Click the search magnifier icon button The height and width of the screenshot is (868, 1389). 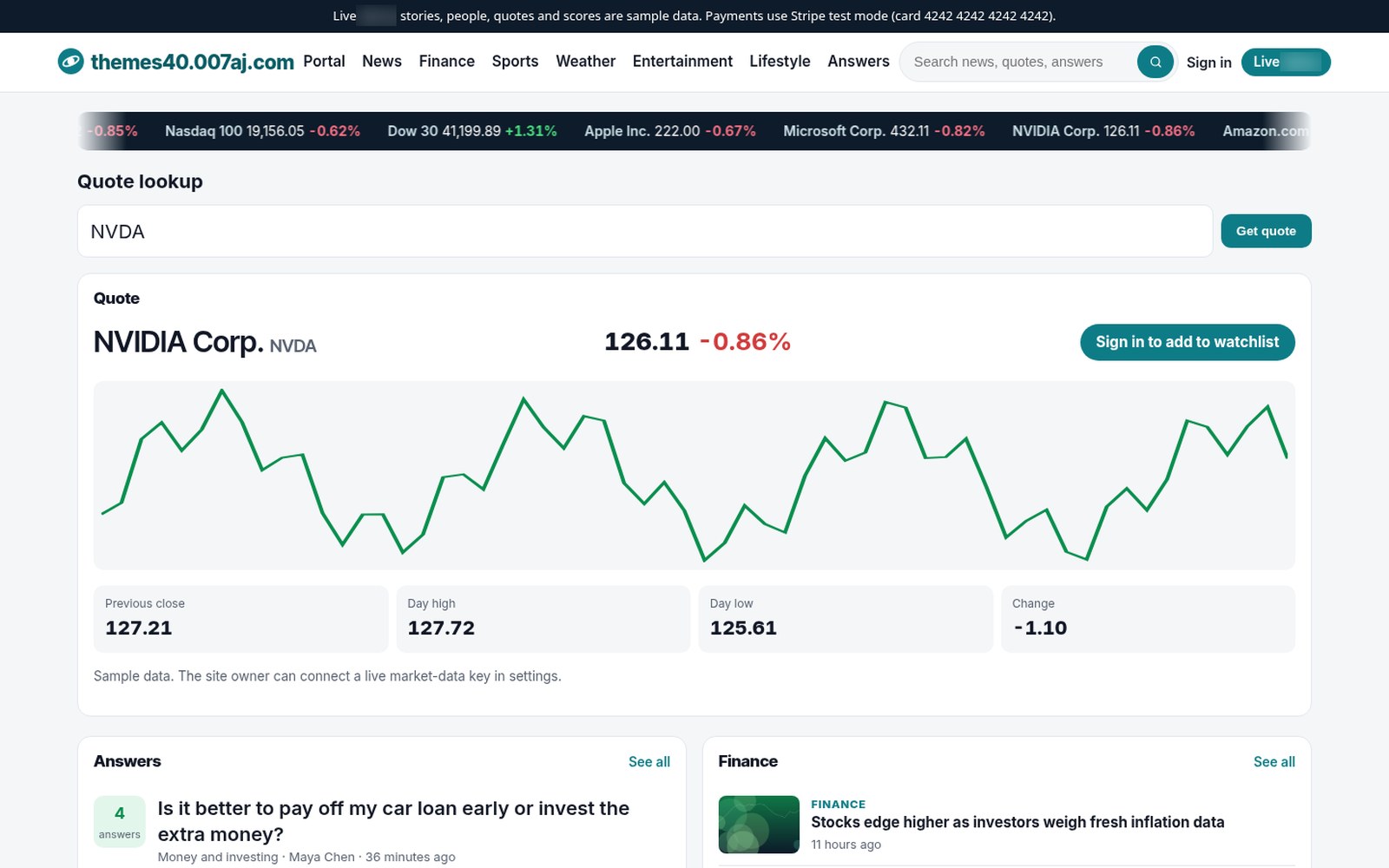pyautogui.click(x=1155, y=62)
